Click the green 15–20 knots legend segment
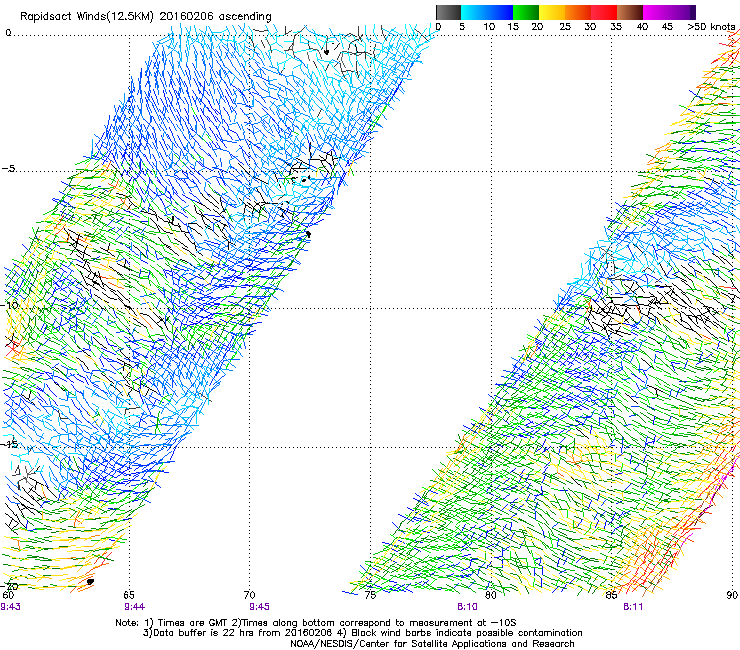The image size is (740, 650). (526, 12)
